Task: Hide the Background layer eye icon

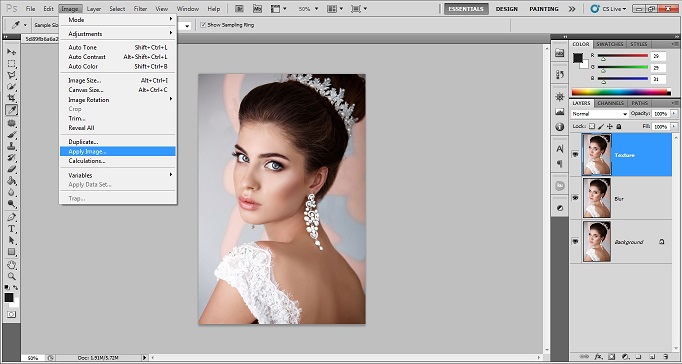Action: (575, 241)
